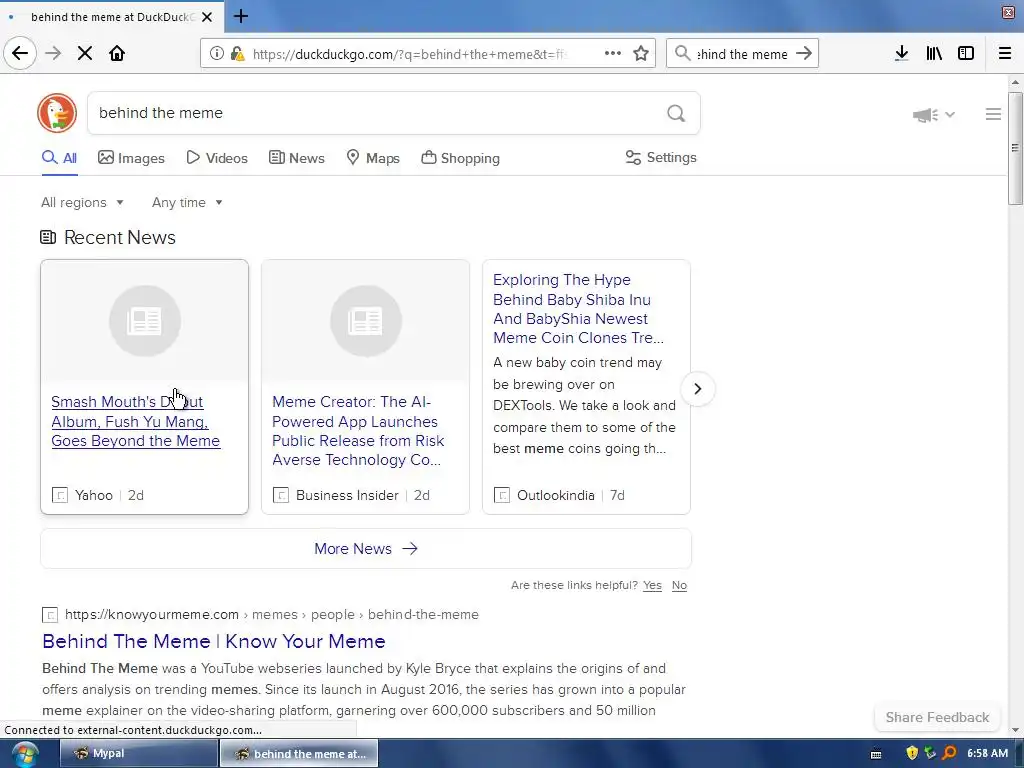
Task: Click the Recent News heading
Action: 120,237
